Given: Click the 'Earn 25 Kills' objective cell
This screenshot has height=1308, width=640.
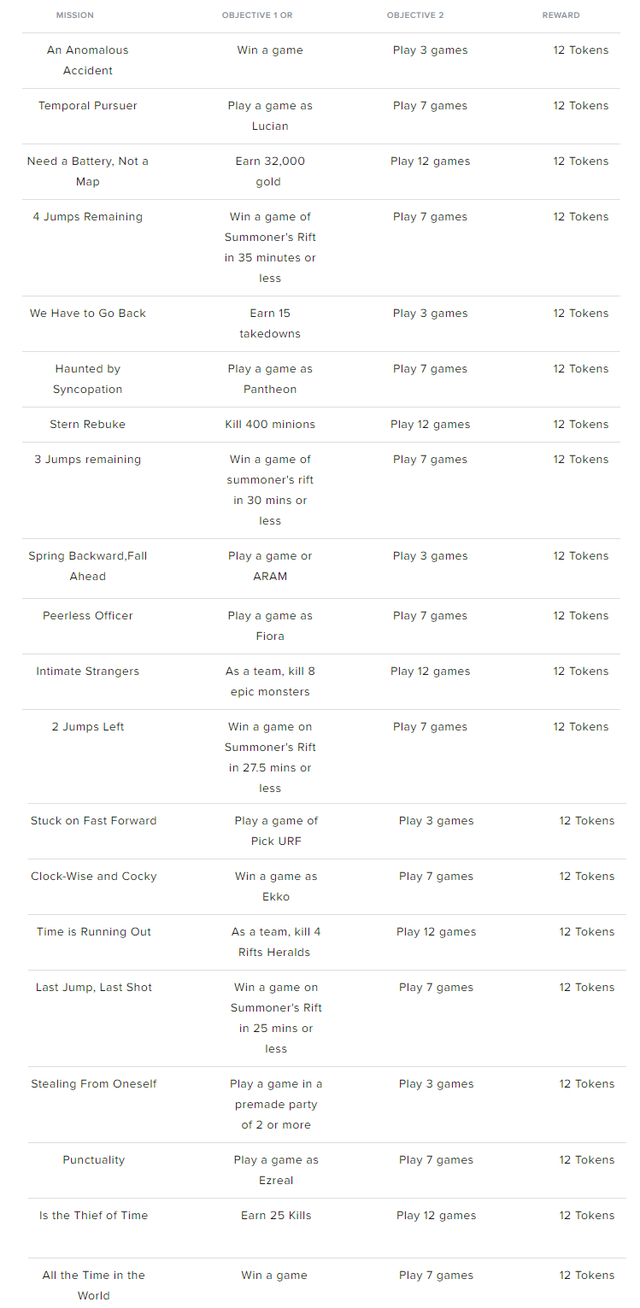Looking at the screenshot, I should click(276, 1216).
